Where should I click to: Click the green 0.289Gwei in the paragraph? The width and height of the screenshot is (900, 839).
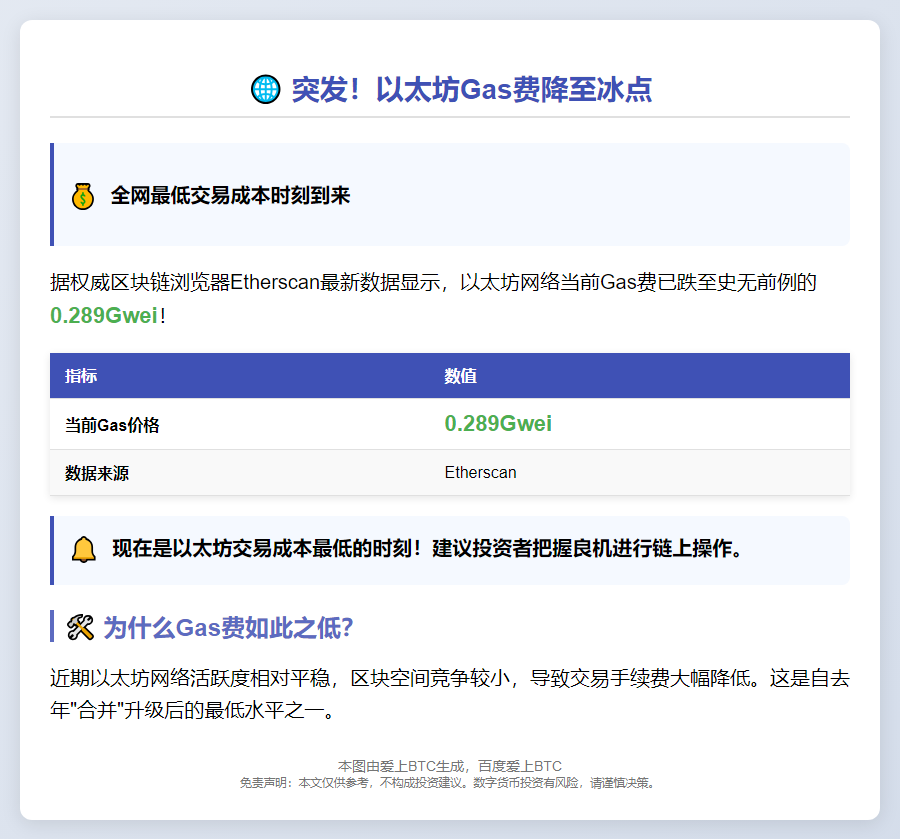[104, 315]
